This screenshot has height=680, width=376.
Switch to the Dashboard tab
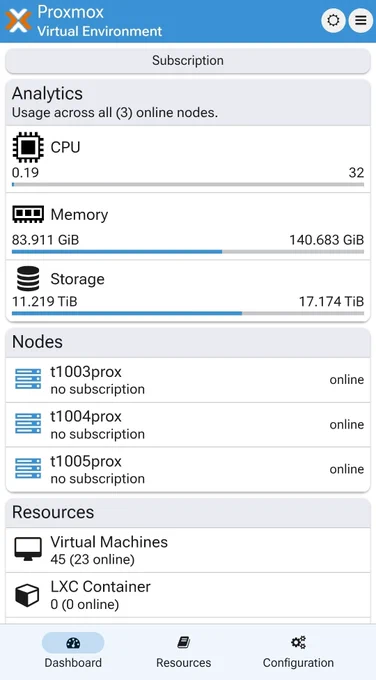click(73, 651)
